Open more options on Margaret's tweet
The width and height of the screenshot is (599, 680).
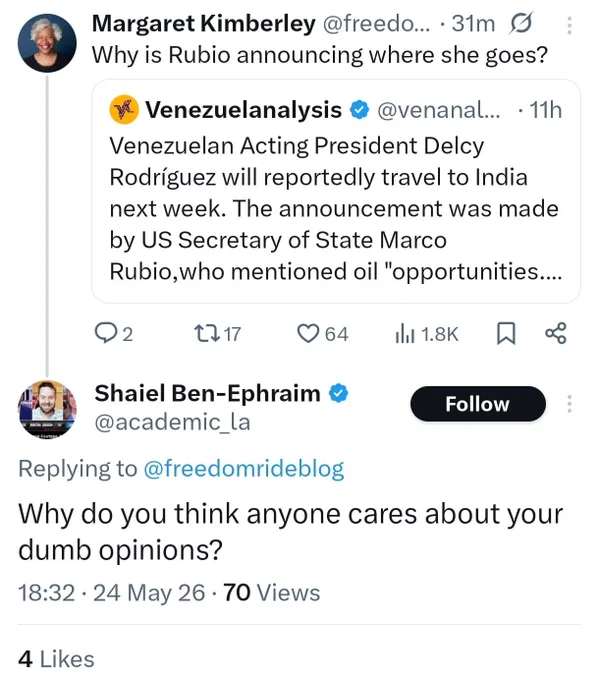point(570,25)
